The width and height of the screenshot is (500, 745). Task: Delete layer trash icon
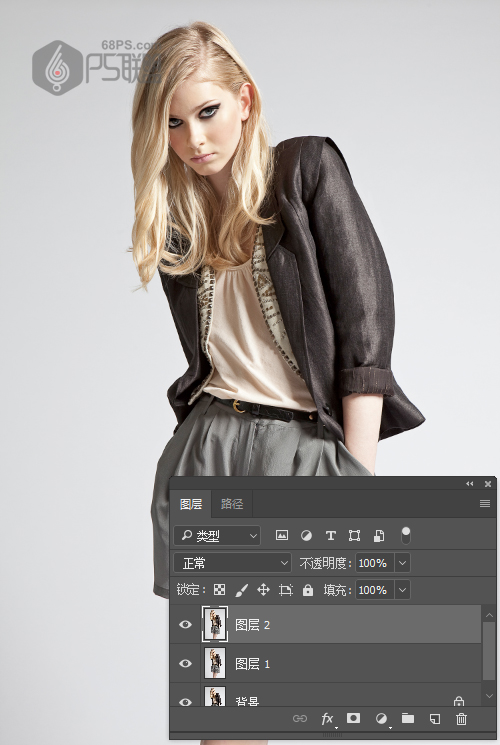click(461, 718)
